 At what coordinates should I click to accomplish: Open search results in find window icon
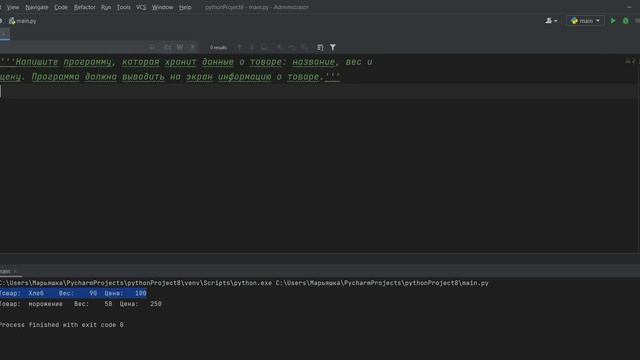point(320,47)
